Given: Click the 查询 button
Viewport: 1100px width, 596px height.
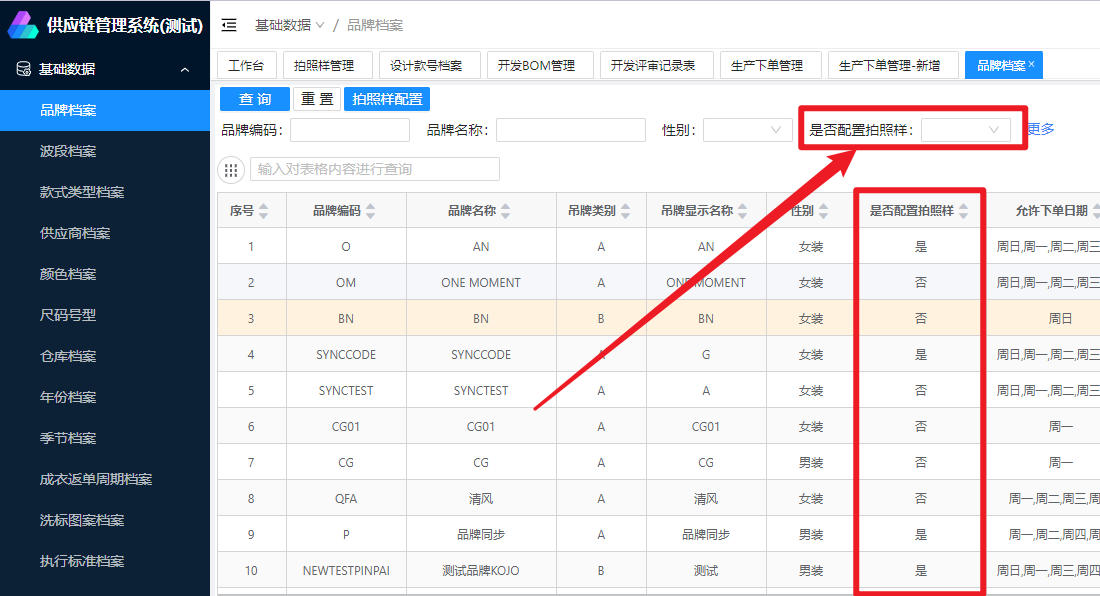Looking at the screenshot, I should click(x=255, y=99).
